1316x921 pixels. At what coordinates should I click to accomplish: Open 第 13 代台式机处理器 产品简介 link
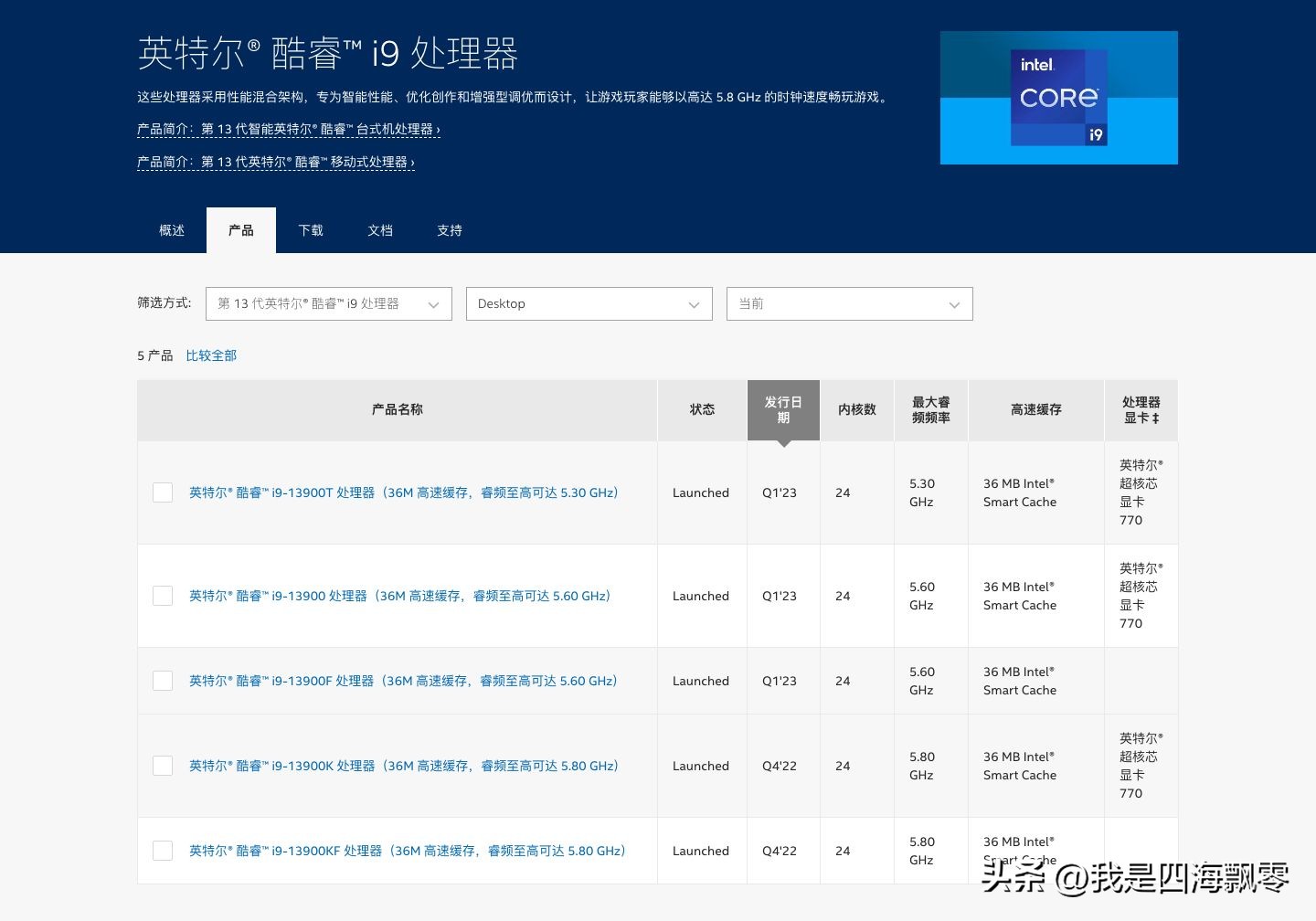[287, 129]
